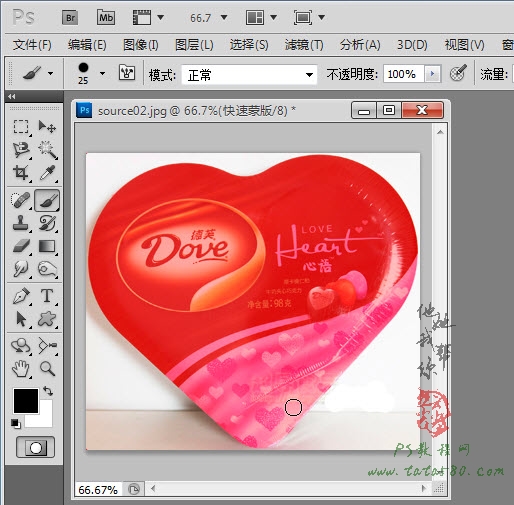Launch Adobe Bridge
The width and height of the screenshot is (514, 505).
70,17
